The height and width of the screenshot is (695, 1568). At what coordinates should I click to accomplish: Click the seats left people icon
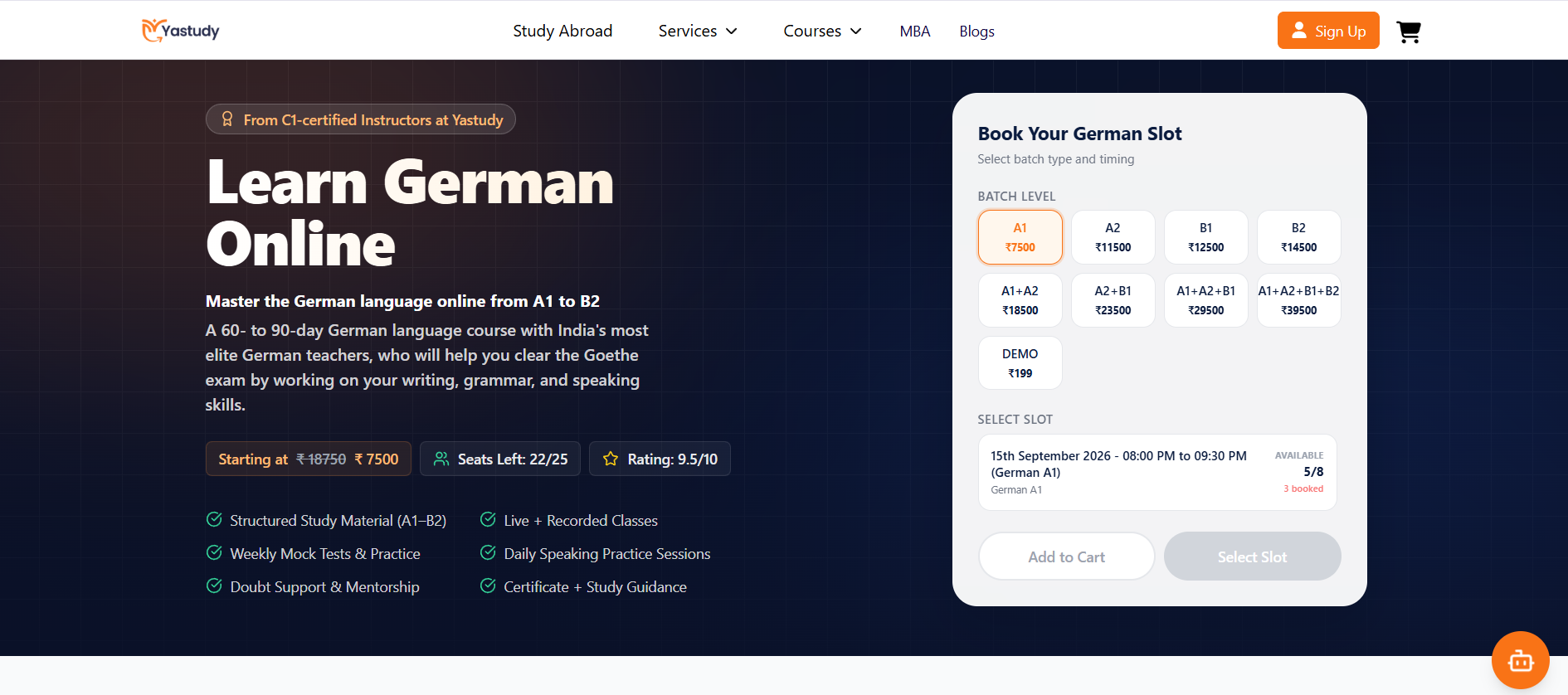tap(441, 459)
